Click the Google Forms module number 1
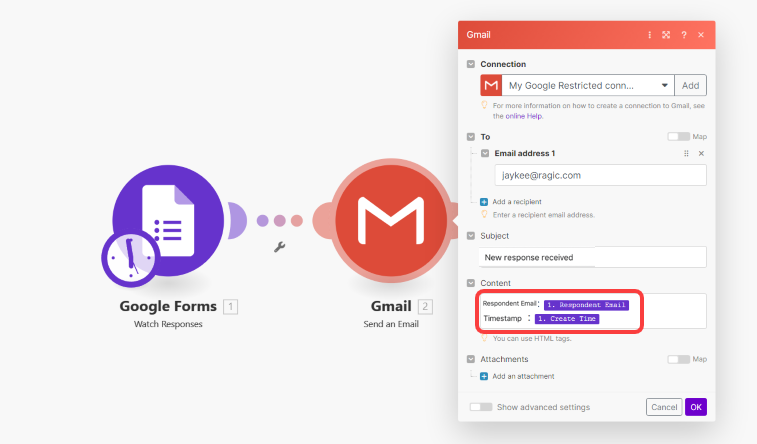This screenshot has width=757, height=444. tap(230, 306)
